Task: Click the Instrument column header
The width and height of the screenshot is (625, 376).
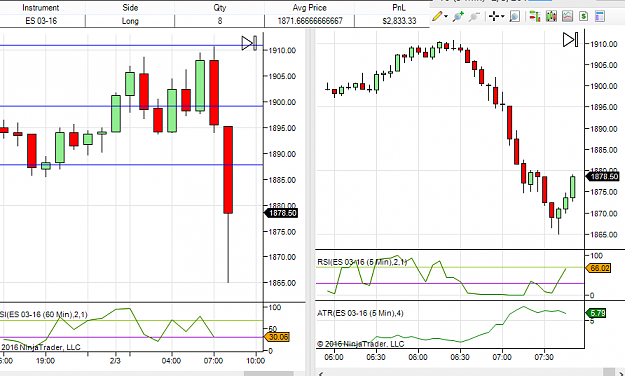Action: [x=41, y=8]
